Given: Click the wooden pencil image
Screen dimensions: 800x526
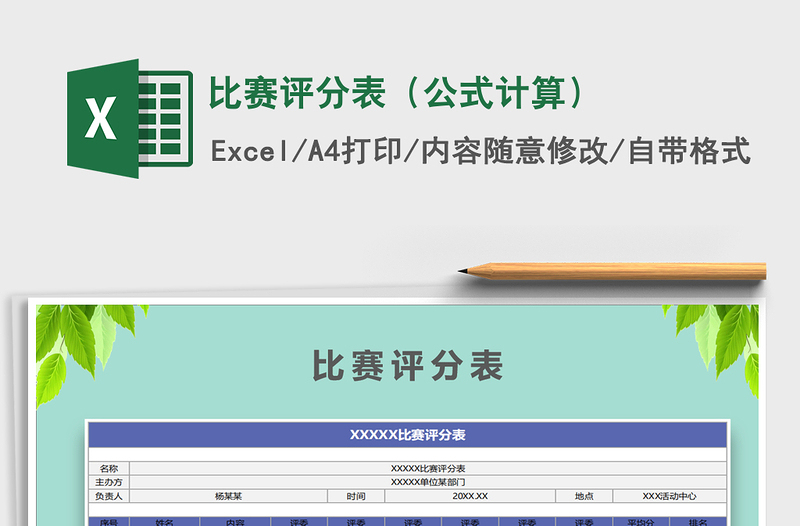Looking at the screenshot, I should click(x=612, y=271).
